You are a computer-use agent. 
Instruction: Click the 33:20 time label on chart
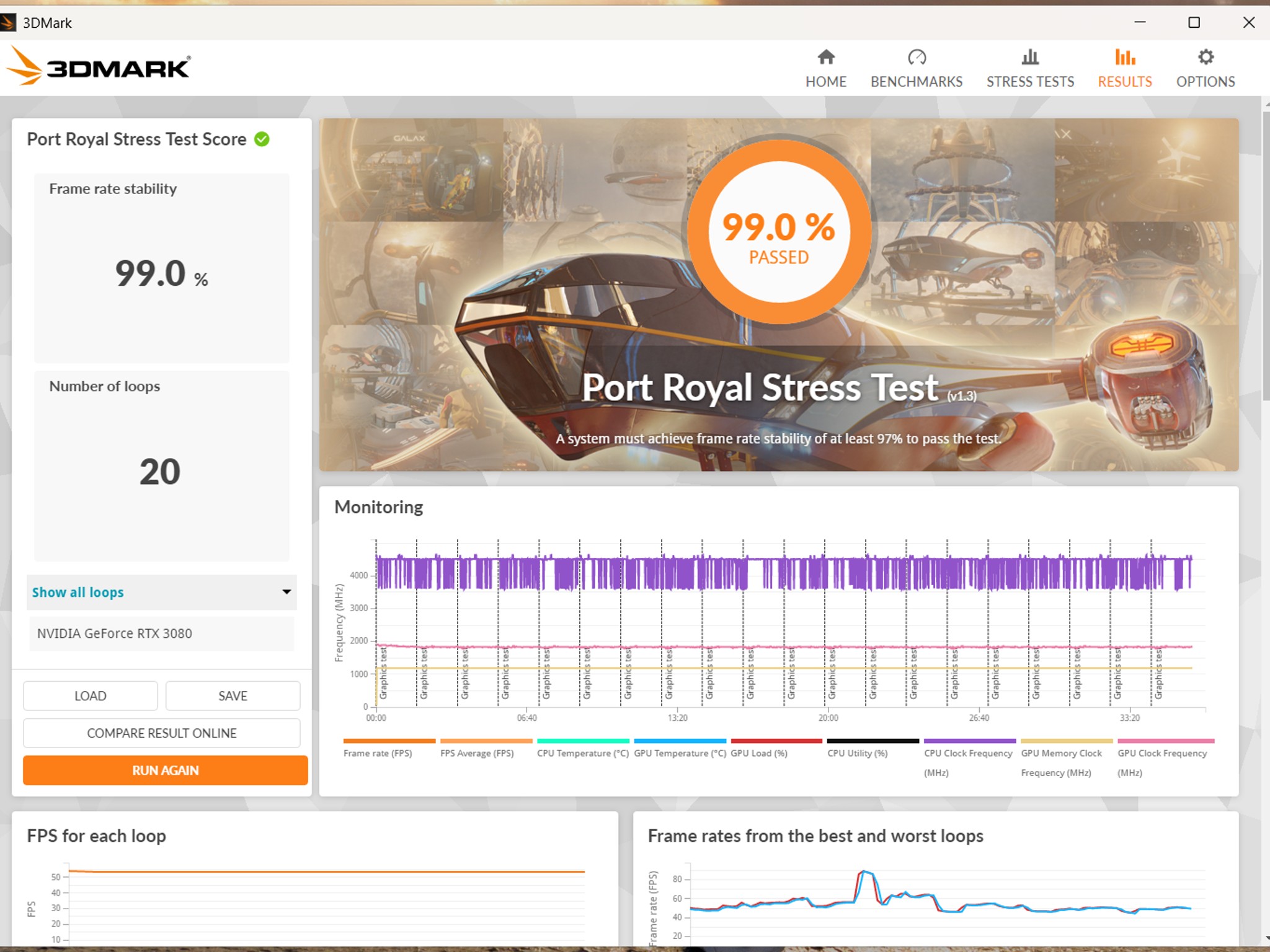[1130, 718]
